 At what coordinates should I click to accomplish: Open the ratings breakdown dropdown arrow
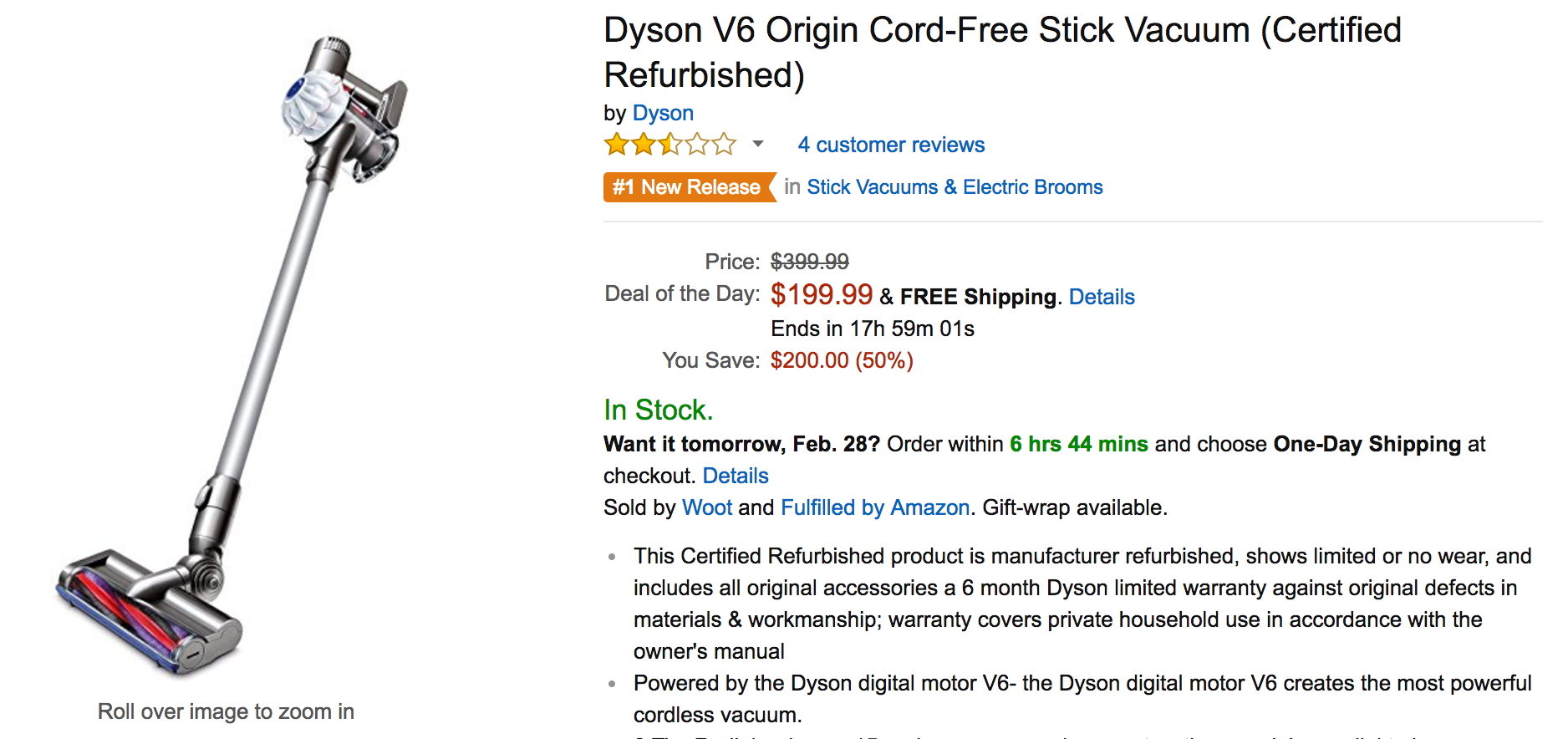[756, 145]
